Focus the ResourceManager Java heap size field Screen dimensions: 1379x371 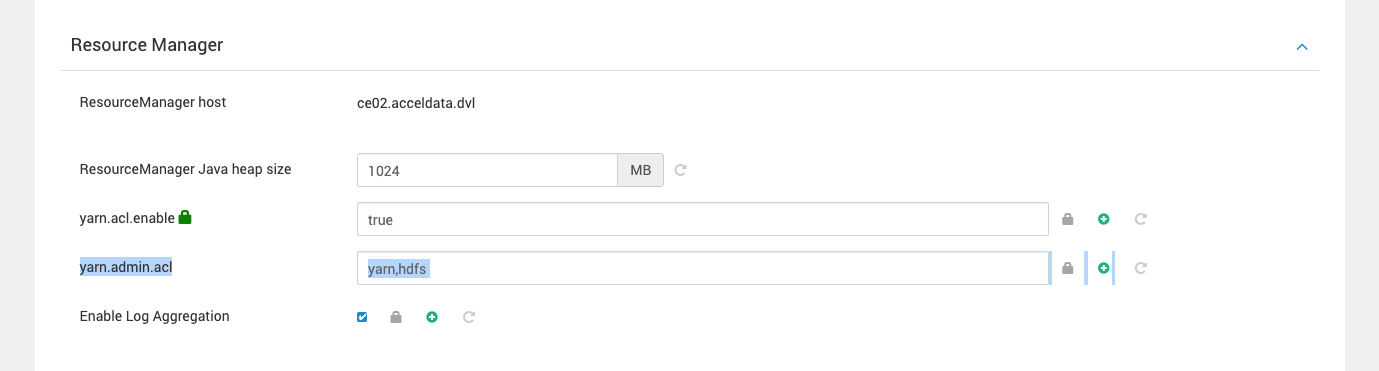pyautogui.click(x=487, y=170)
